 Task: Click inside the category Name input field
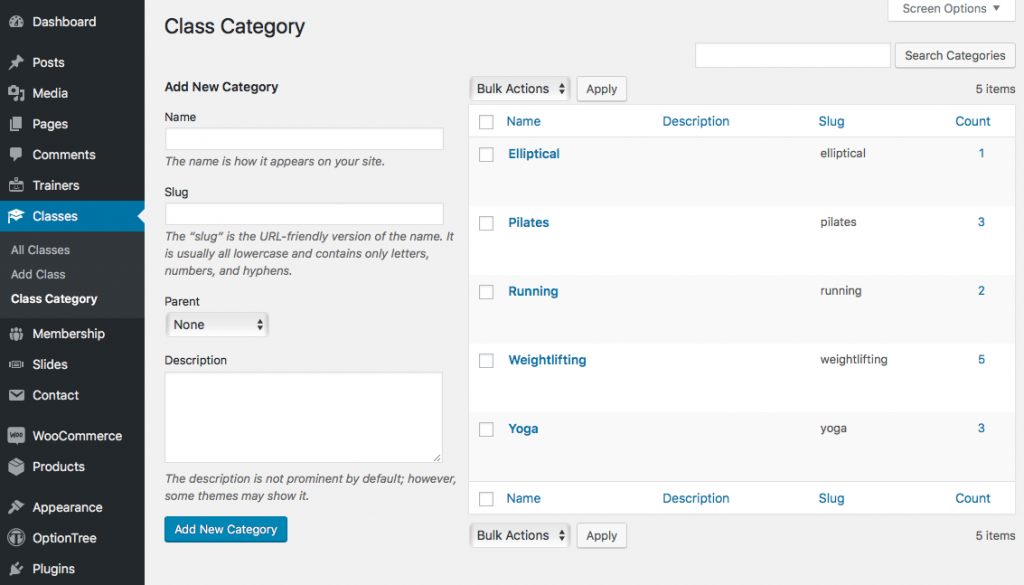303,139
